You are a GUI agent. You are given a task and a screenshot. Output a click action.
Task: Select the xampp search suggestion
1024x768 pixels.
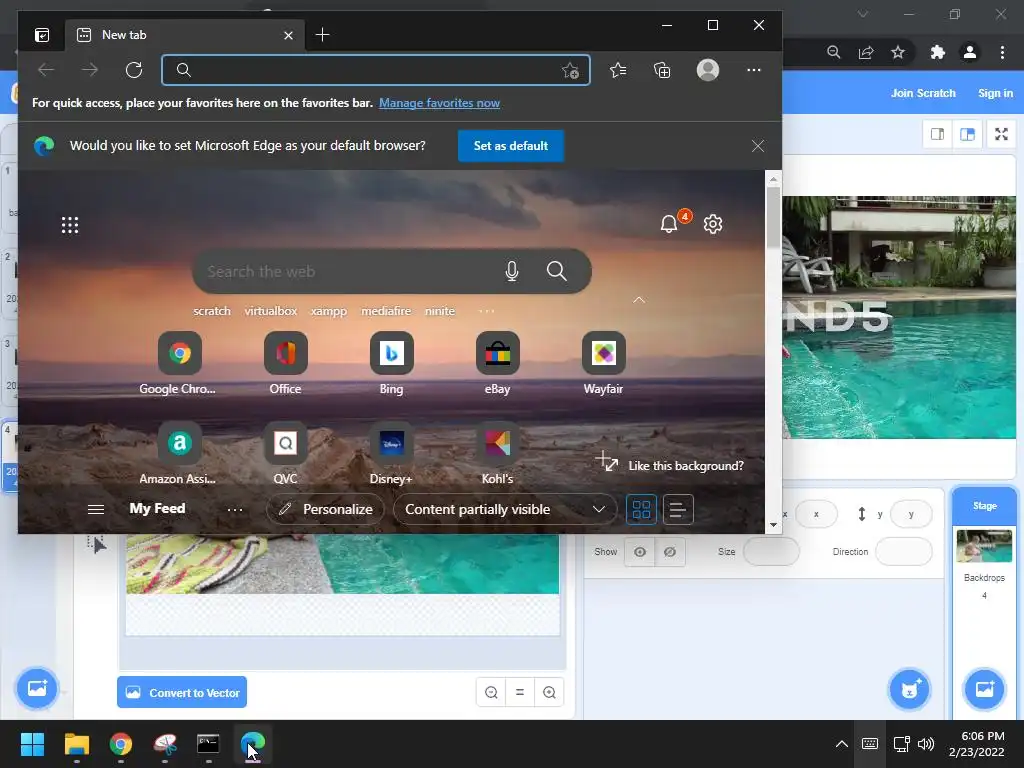[328, 311]
